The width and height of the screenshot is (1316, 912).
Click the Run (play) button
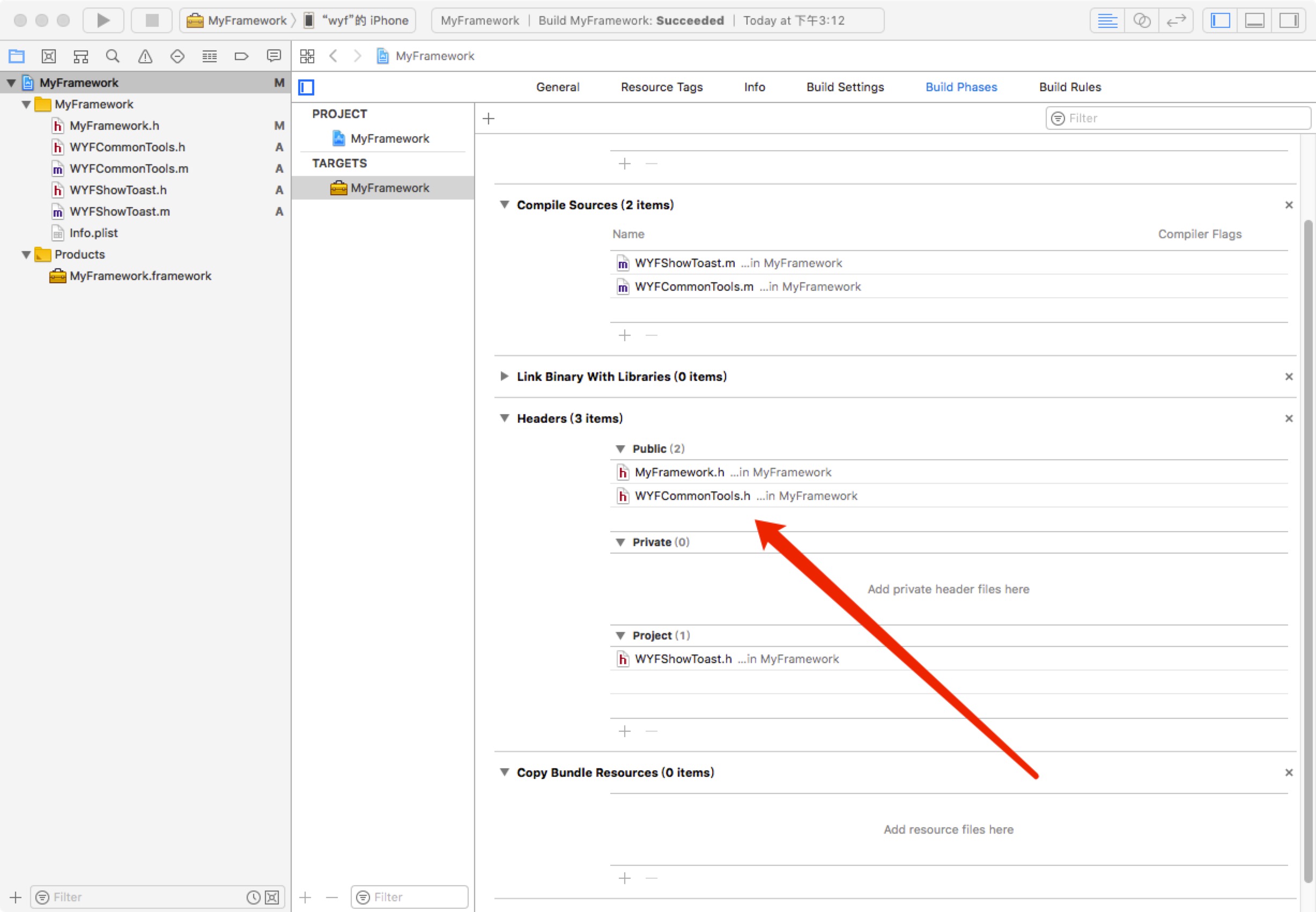tap(103, 20)
